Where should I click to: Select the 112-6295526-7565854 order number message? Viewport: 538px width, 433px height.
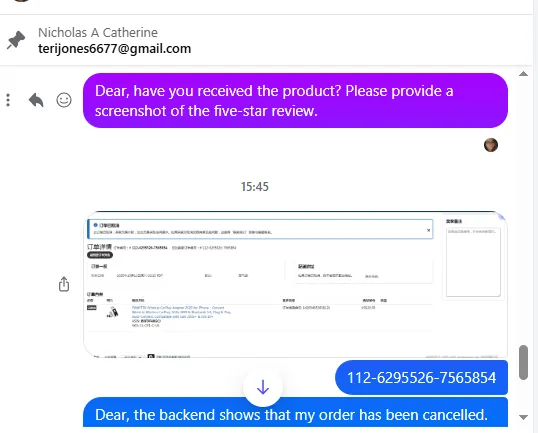421,378
